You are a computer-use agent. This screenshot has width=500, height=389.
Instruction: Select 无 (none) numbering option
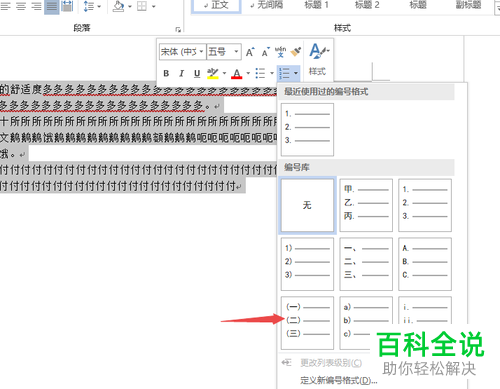tap(307, 205)
